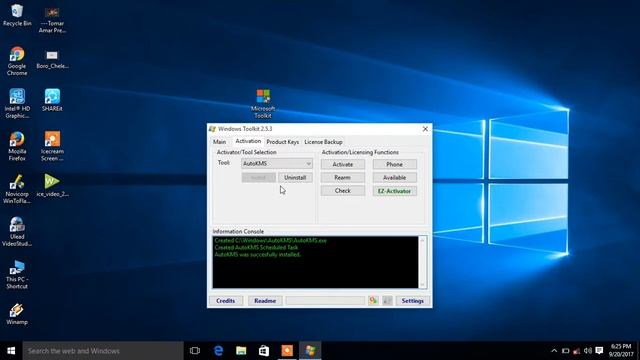Launch Mozilla Firefox from the desktop

(x=17, y=146)
